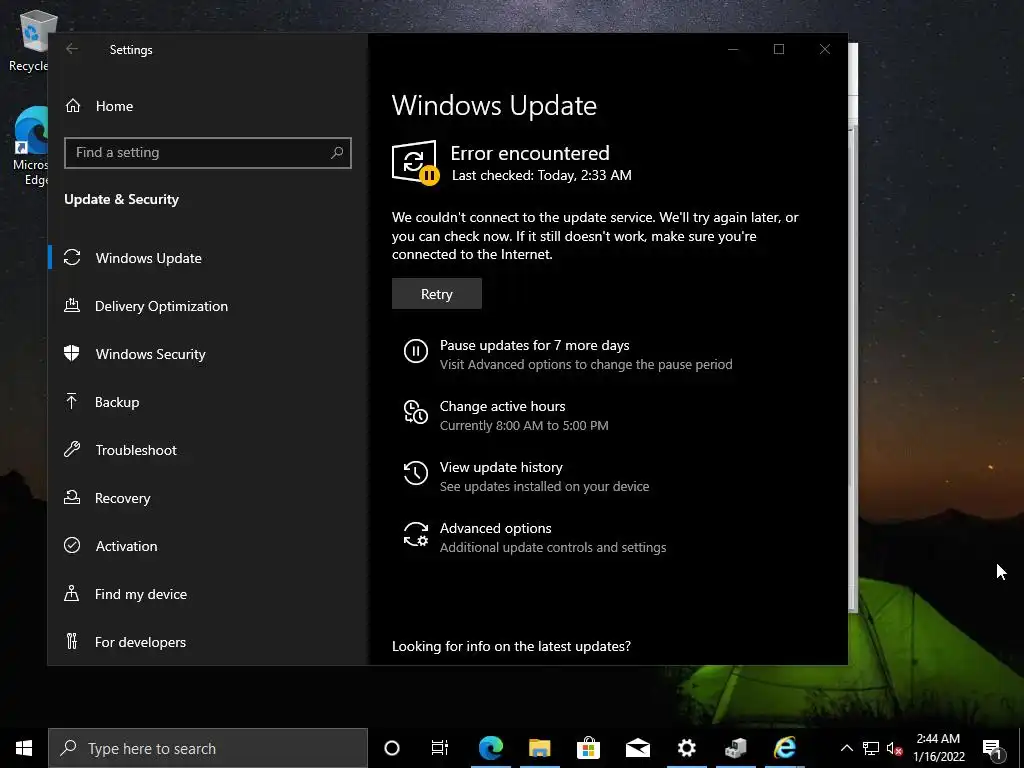Click the magnifier icon in Find a setting

tap(337, 153)
